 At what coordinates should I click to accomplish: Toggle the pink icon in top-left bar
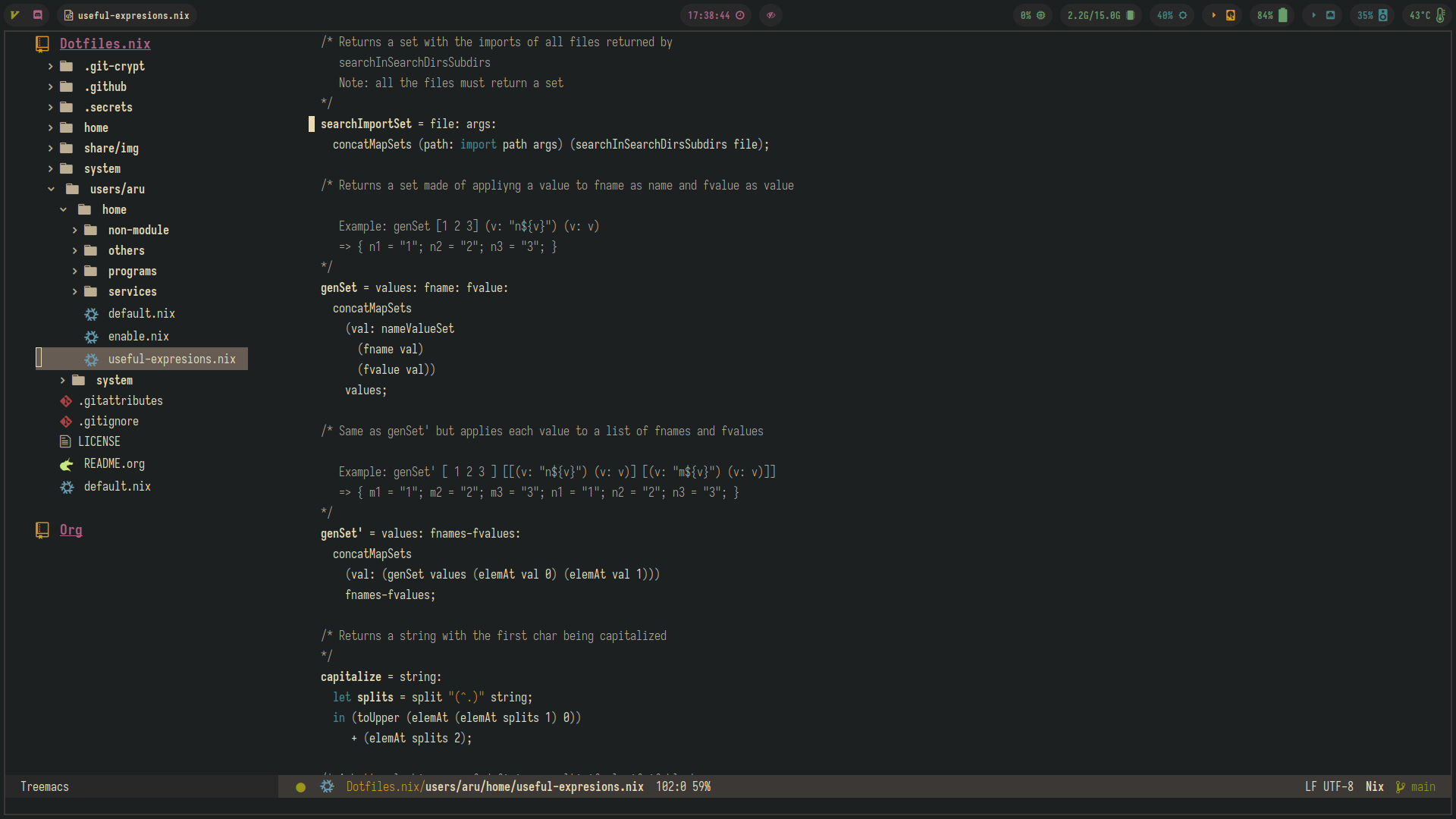coord(38,15)
